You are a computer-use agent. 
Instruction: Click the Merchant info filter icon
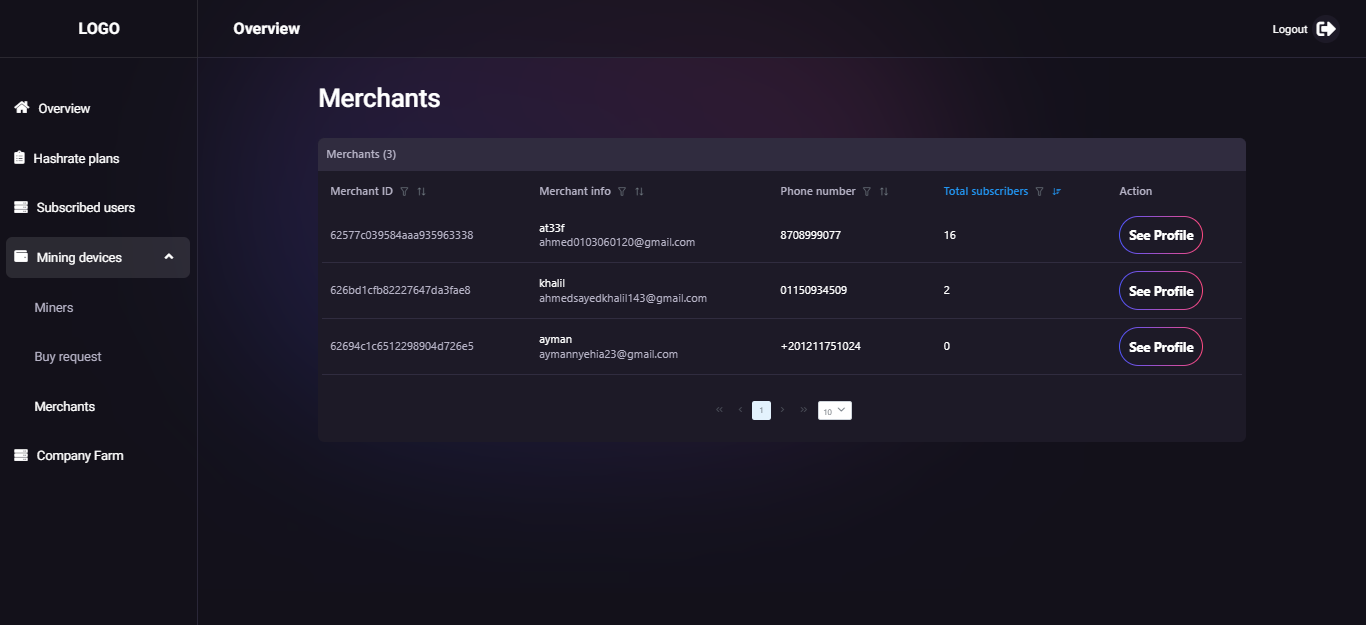pos(621,191)
